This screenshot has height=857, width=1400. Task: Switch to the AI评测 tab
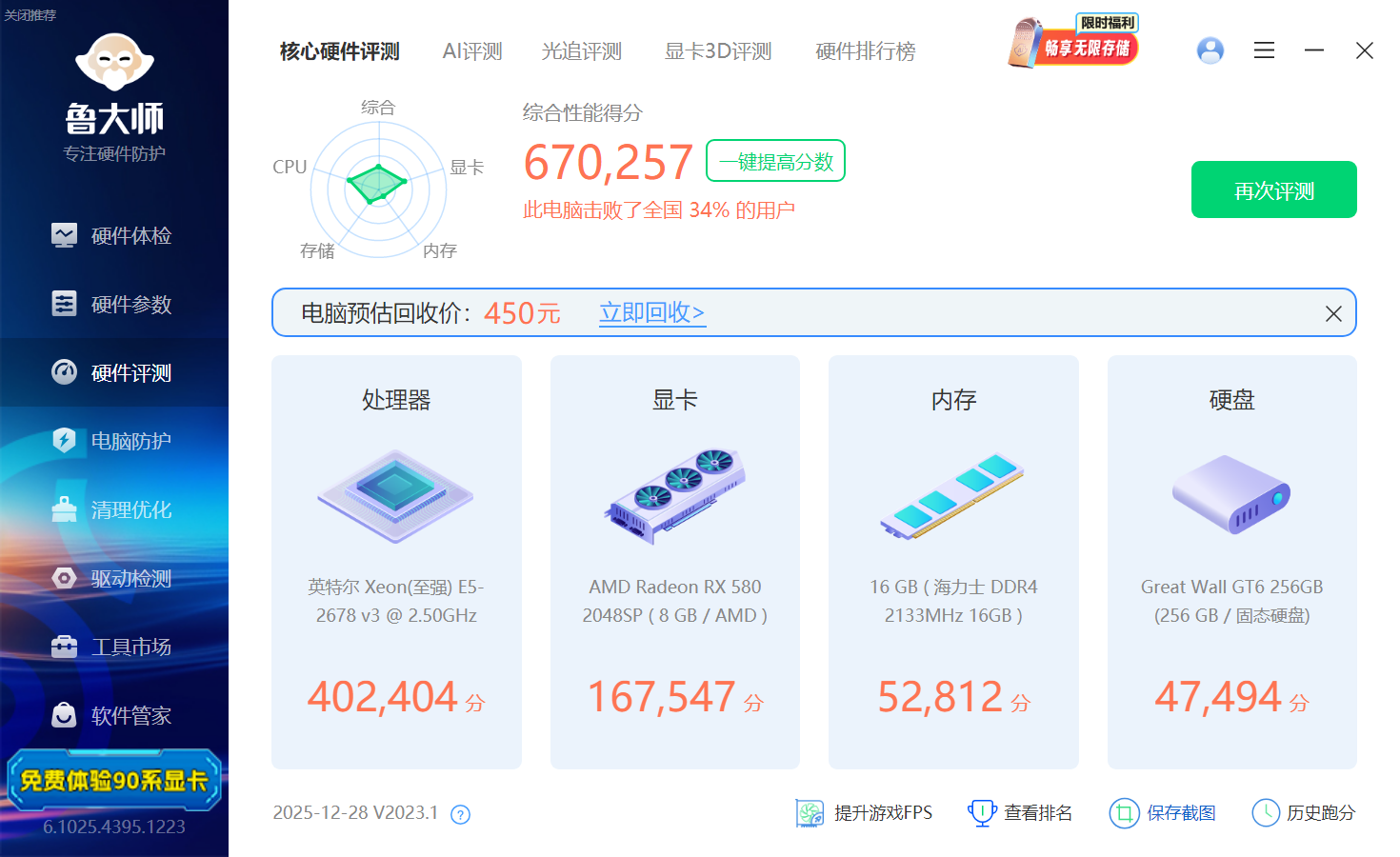click(472, 51)
